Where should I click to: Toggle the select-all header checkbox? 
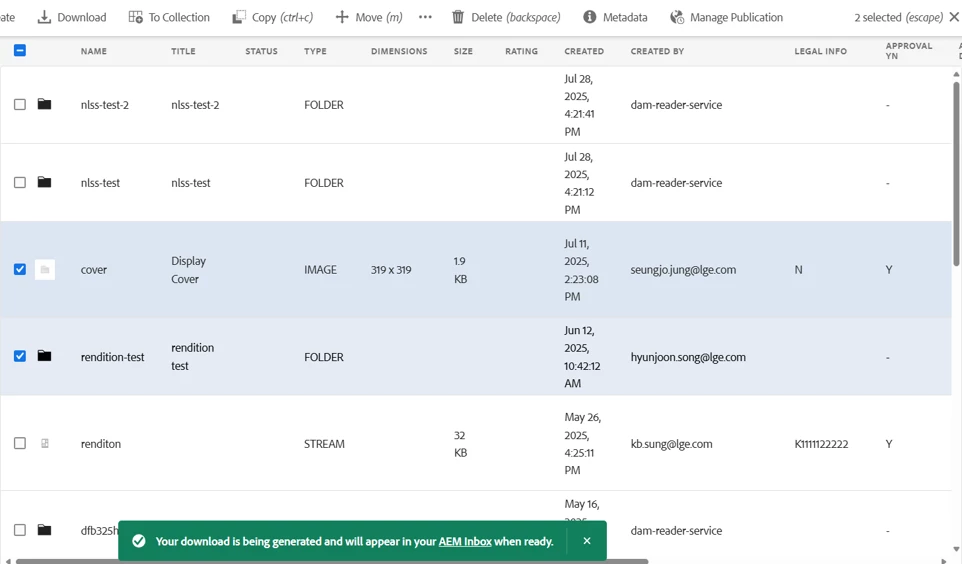pyautogui.click(x=20, y=50)
